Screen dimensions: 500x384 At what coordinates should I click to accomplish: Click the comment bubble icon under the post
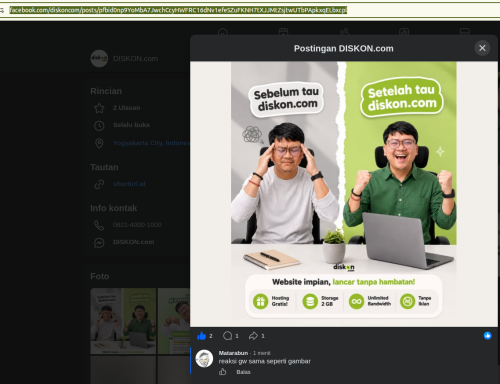point(227,336)
